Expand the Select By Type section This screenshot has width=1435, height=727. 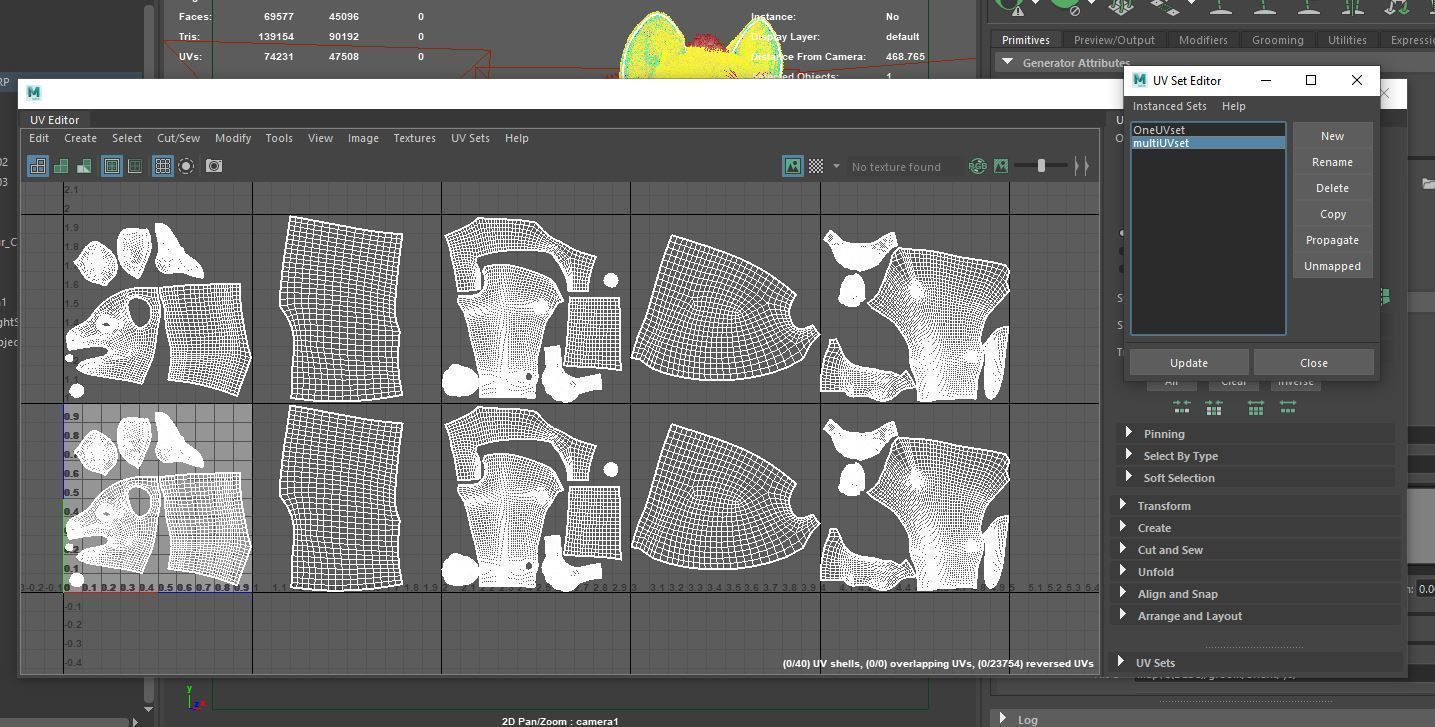pyautogui.click(x=1255, y=456)
